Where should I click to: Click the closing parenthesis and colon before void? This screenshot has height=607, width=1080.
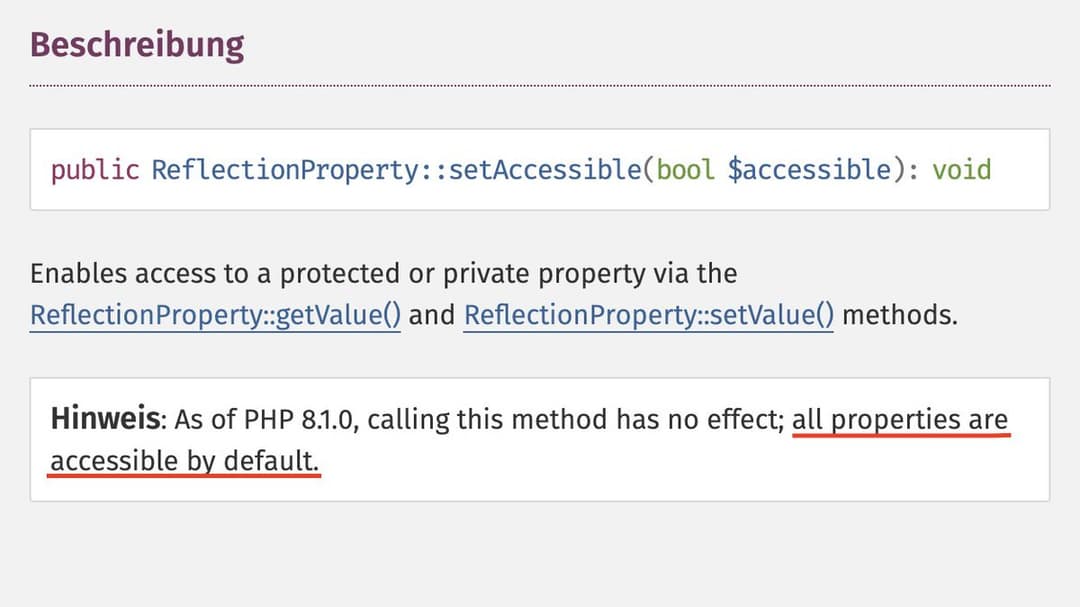(906, 170)
